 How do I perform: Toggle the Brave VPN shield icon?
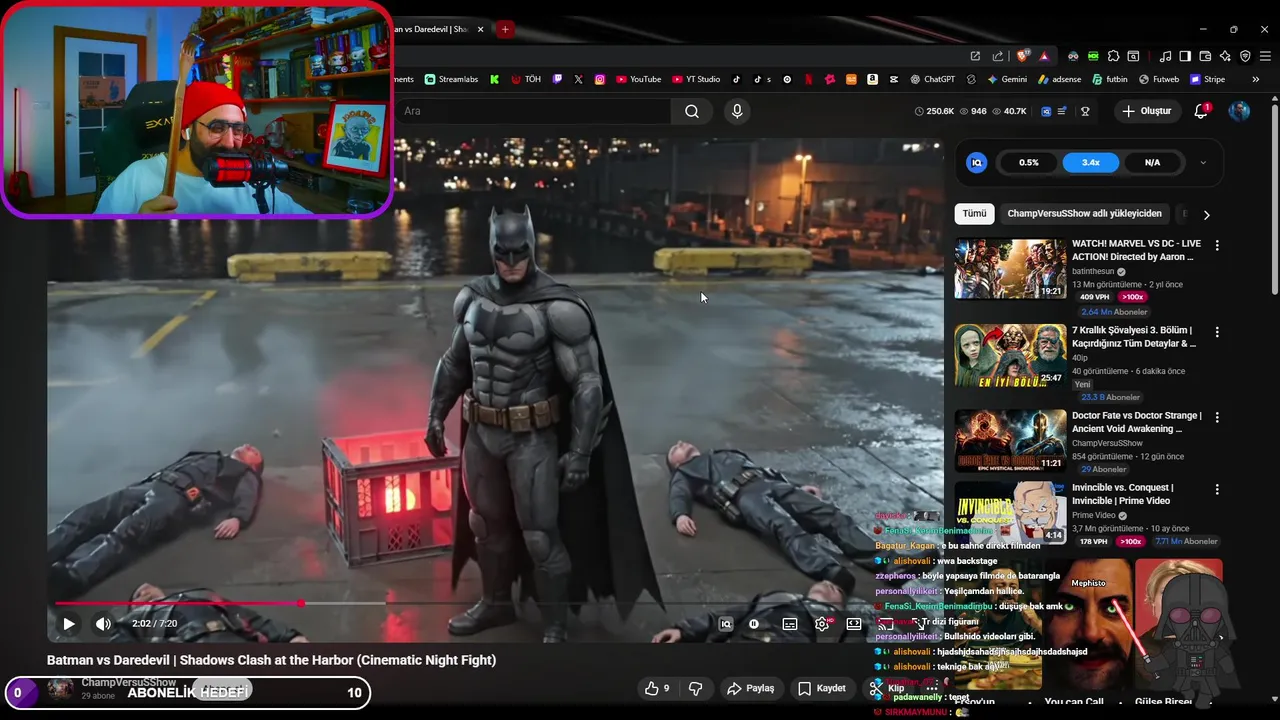pos(1245,56)
